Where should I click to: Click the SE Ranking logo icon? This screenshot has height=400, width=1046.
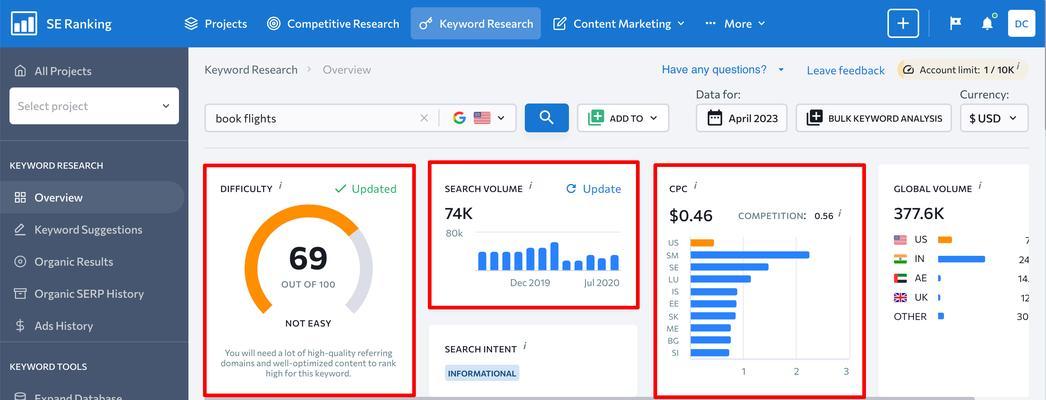pyautogui.click(x=24, y=24)
